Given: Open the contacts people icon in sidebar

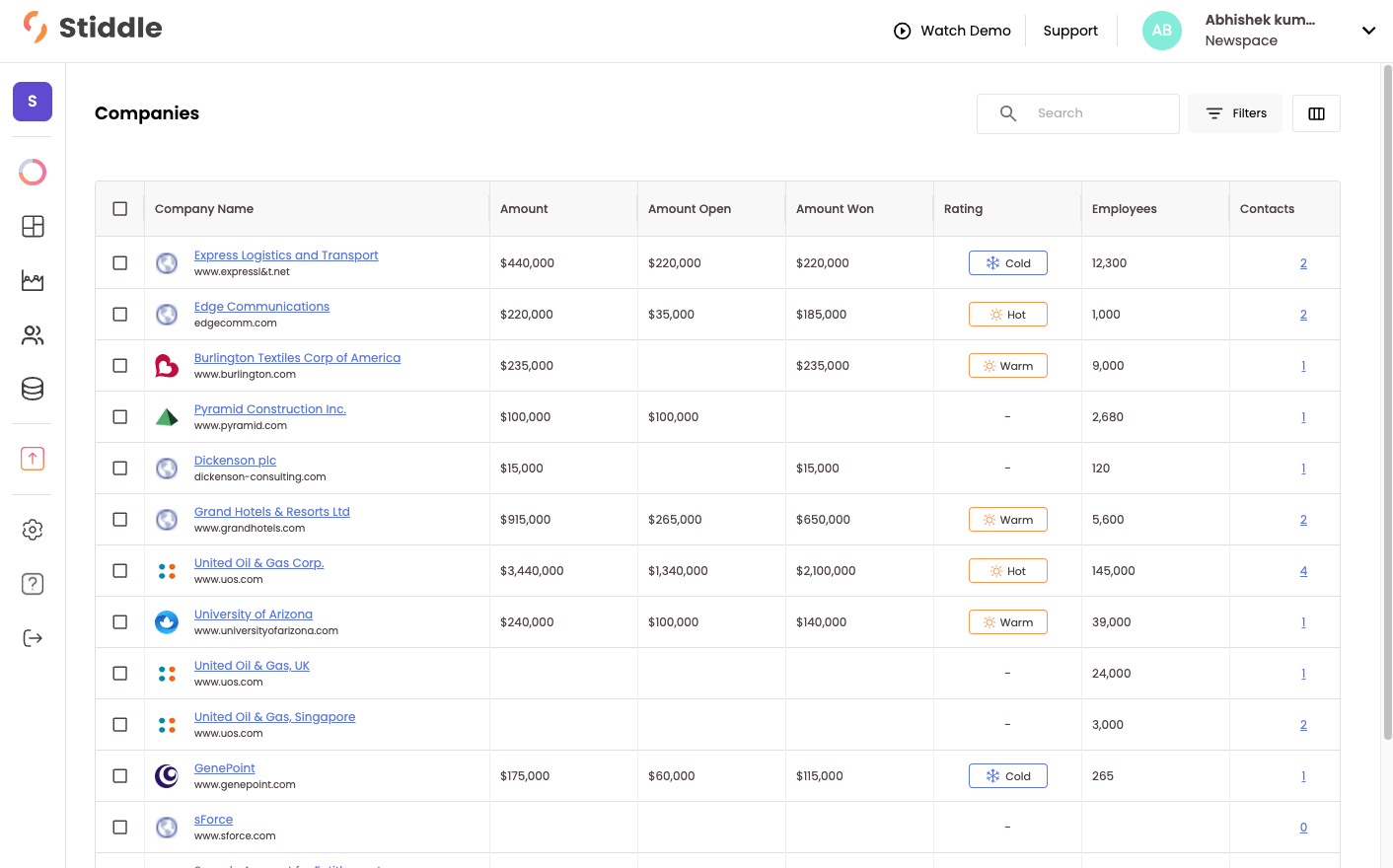Looking at the screenshot, I should pos(33,335).
